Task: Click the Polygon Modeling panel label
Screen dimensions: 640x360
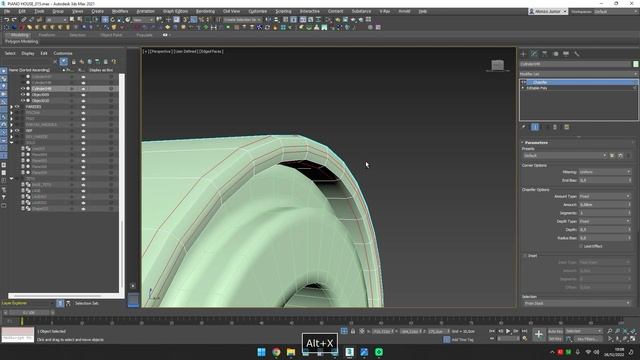Action: (22, 42)
